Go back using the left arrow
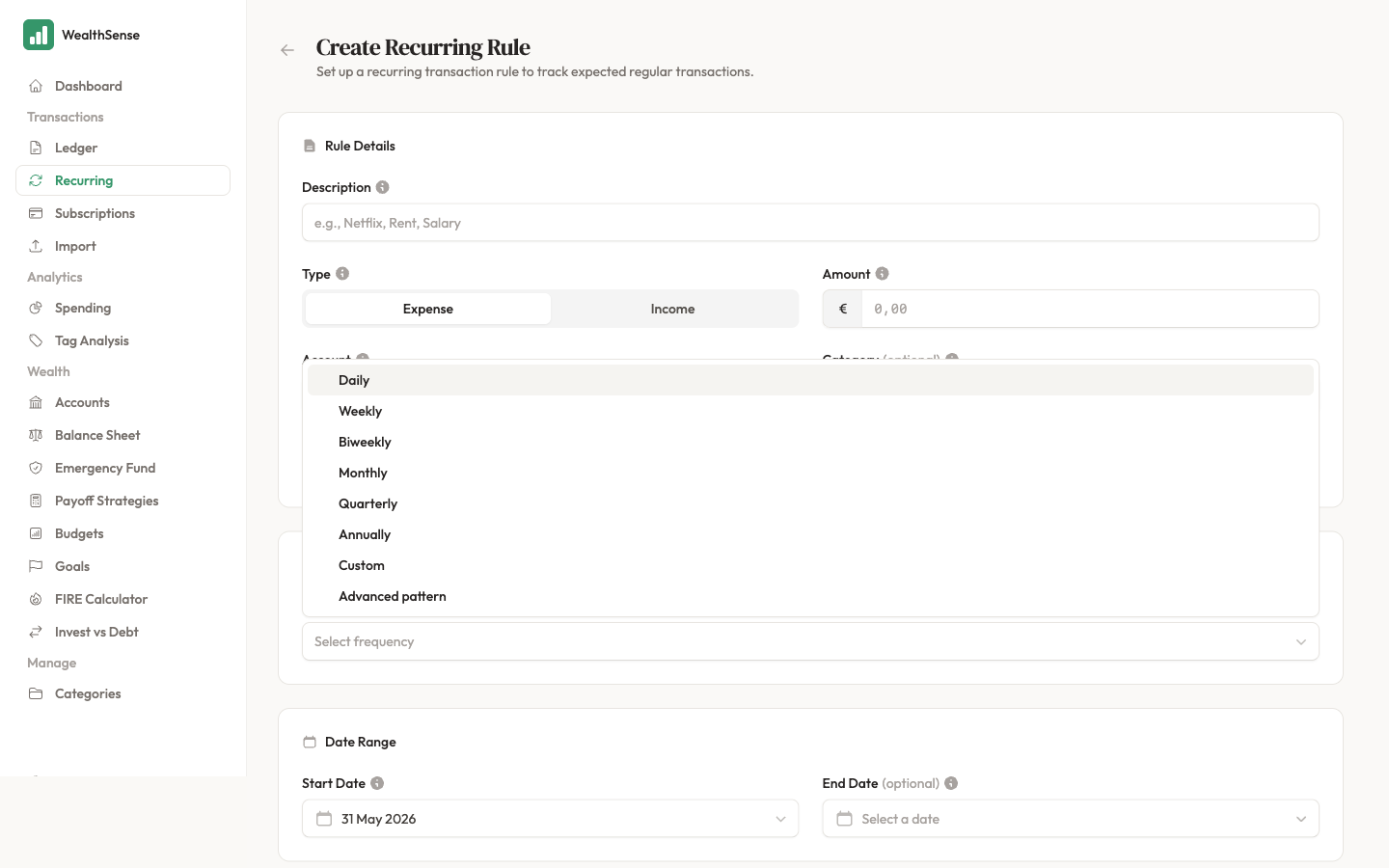Screen dimensions: 1389x868 click(x=287, y=50)
